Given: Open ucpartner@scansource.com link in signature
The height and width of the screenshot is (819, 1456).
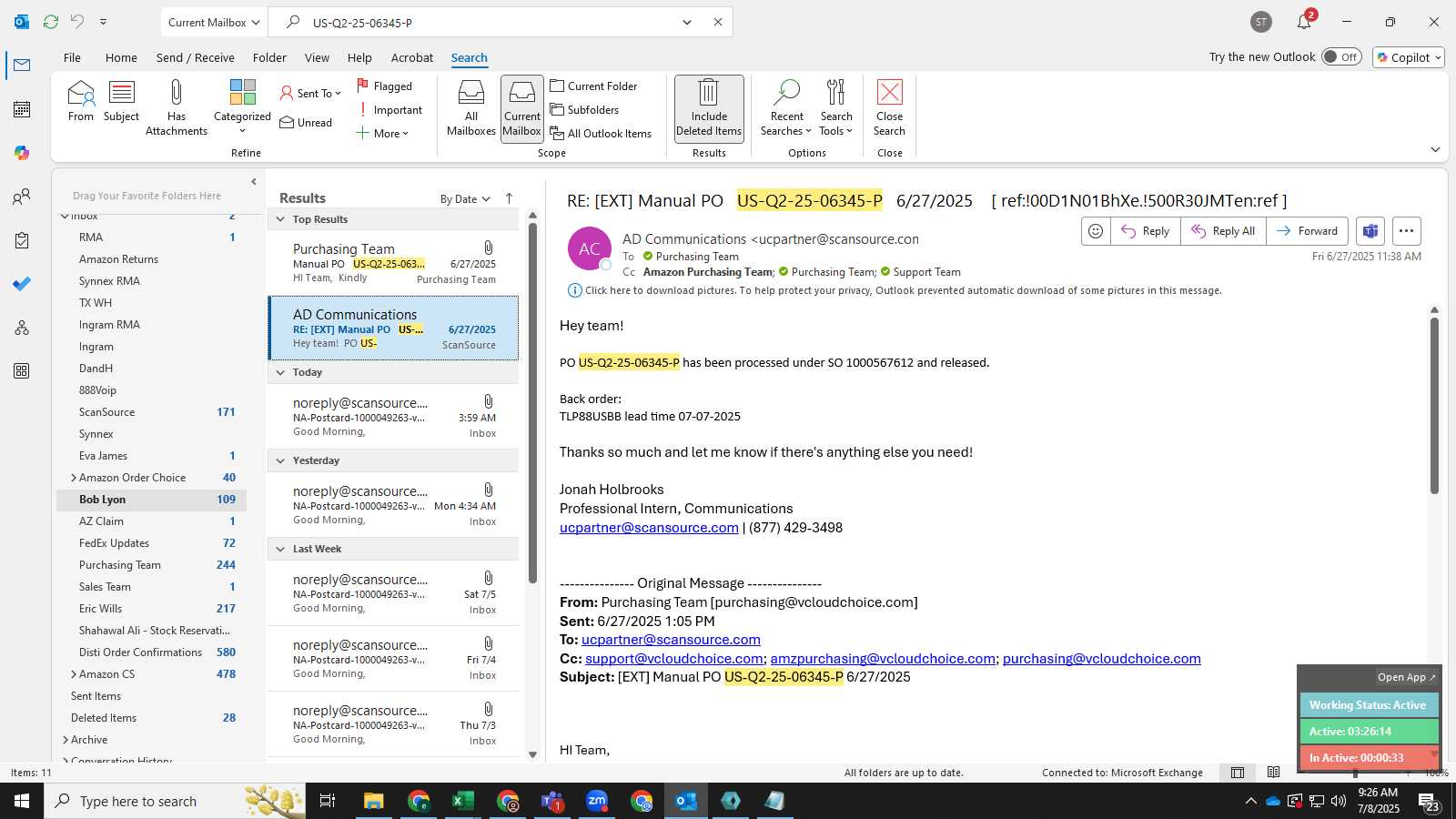Looking at the screenshot, I should pos(649,528).
